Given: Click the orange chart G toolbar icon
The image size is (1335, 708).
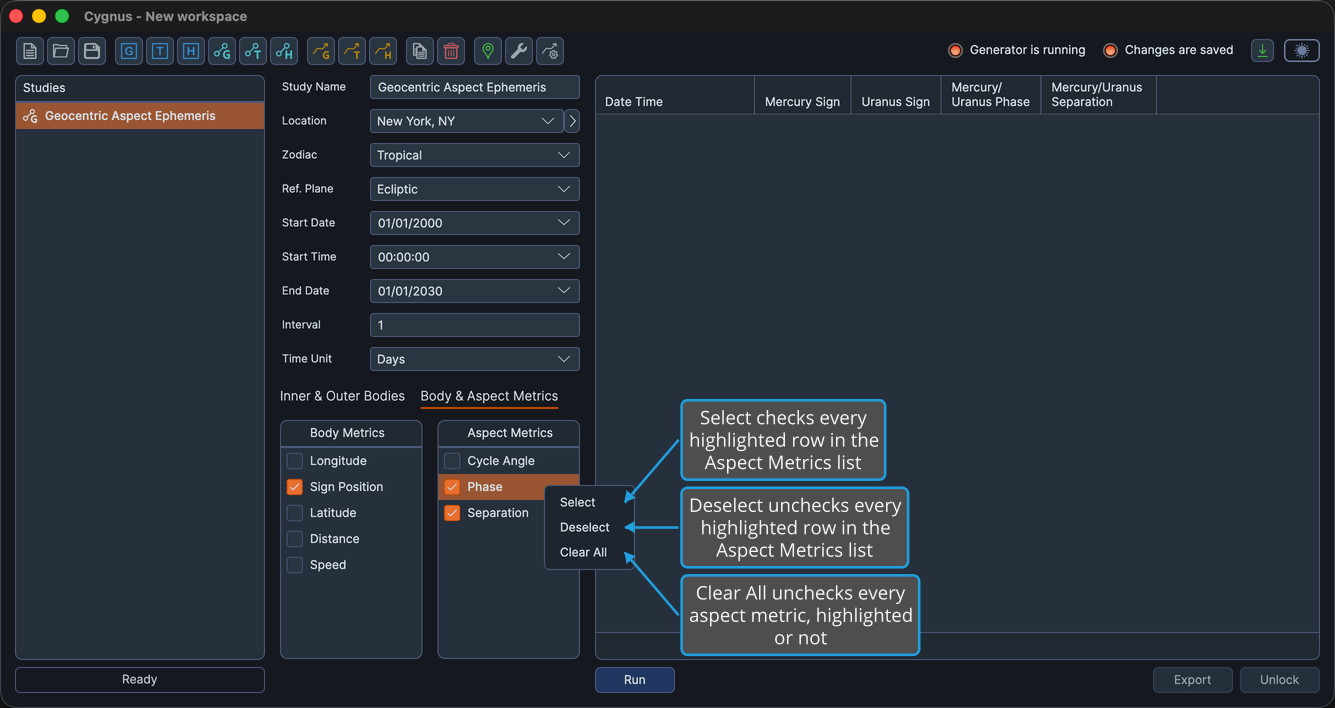Looking at the screenshot, I should (x=321, y=51).
